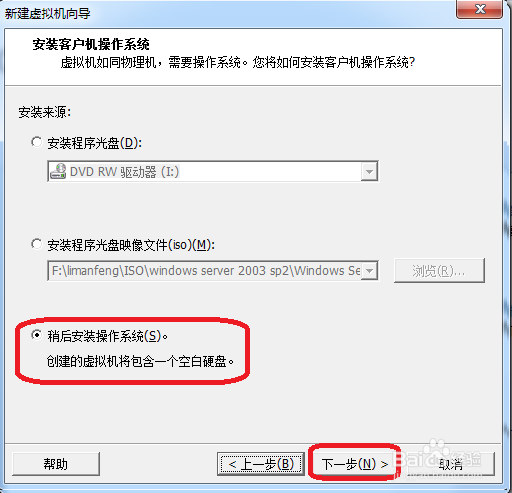Choose the installer disc image file (iso) option
The height and width of the screenshot is (493, 512).
point(36,244)
